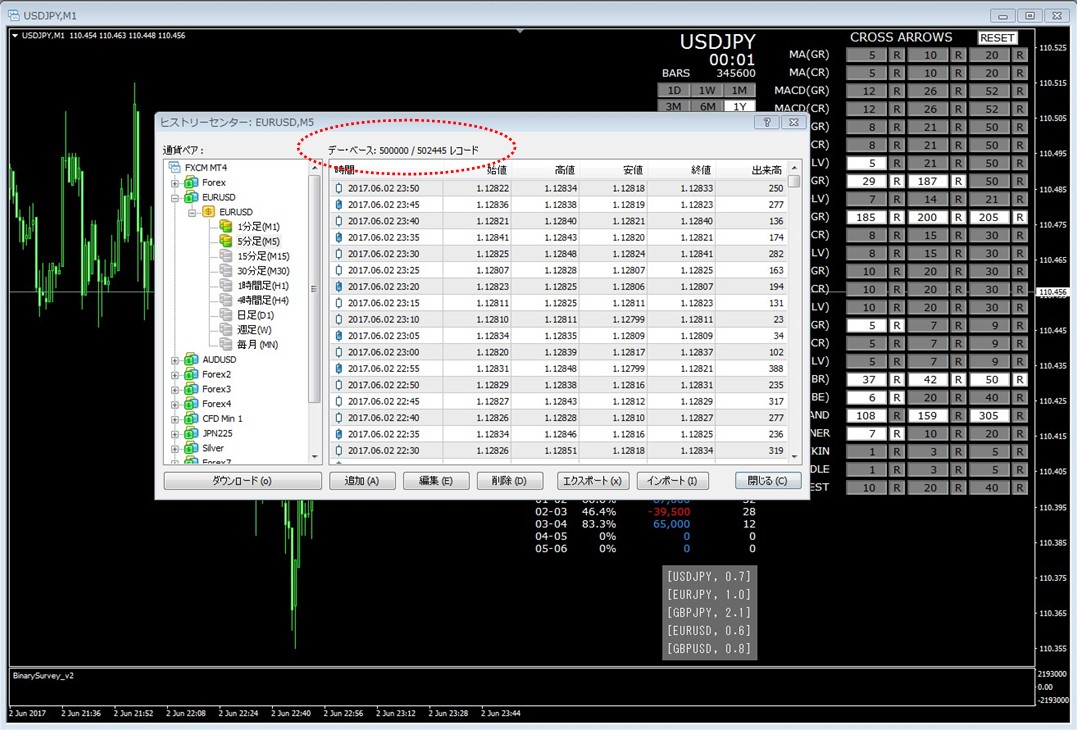
Task: Click the 4時間足(H4) database icon
Action: (225, 300)
